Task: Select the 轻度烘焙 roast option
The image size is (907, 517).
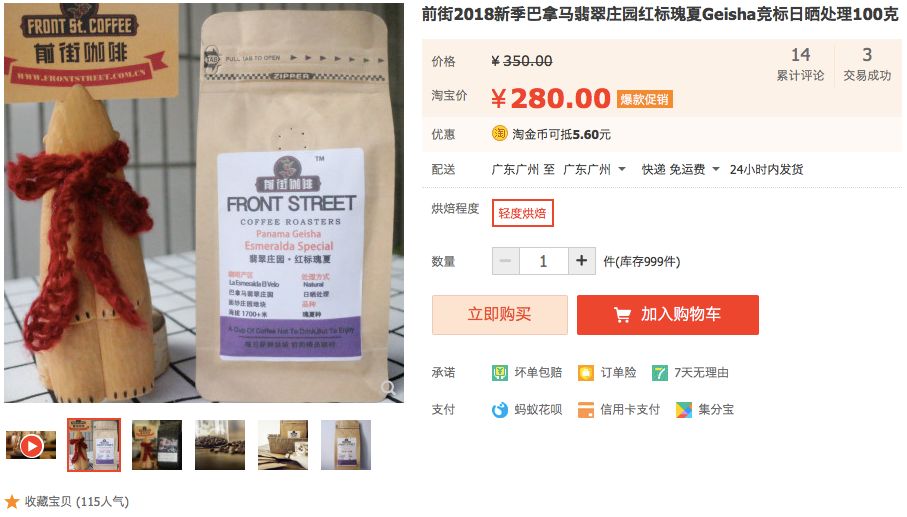Action: pyautogui.click(x=522, y=213)
